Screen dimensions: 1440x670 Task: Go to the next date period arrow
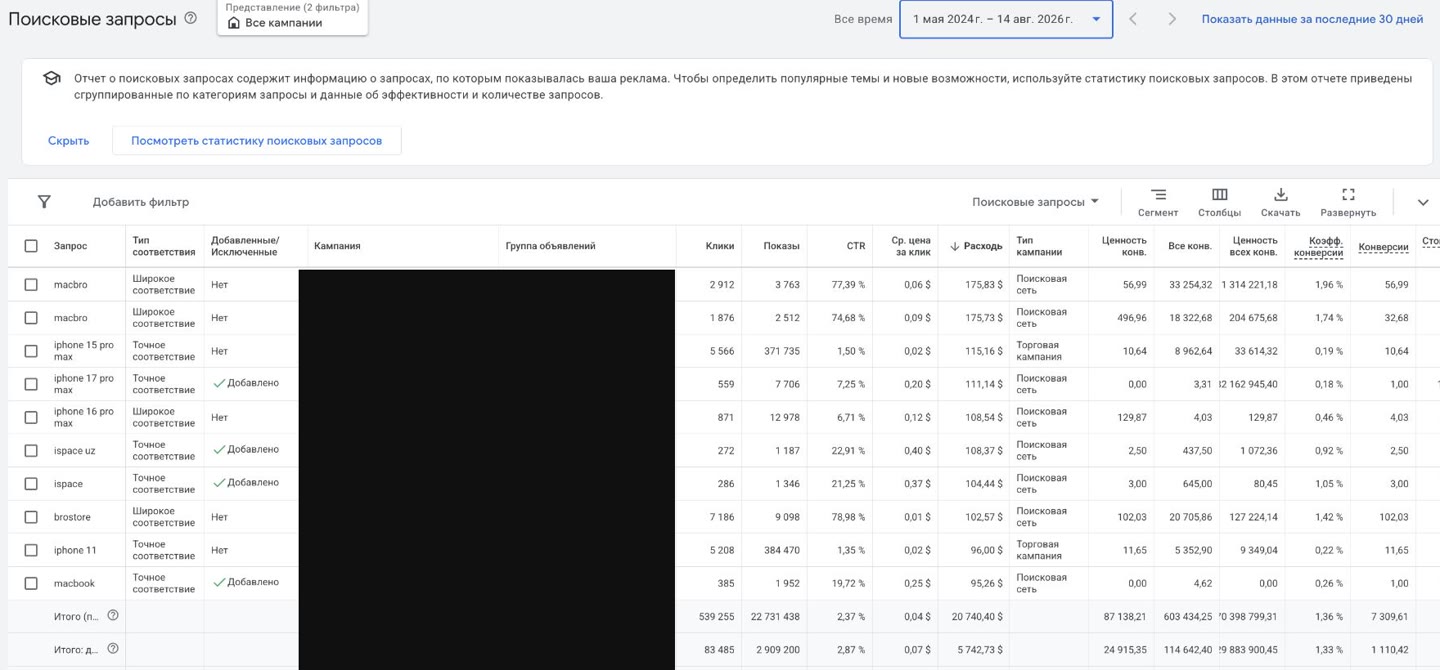[1172, 19]
